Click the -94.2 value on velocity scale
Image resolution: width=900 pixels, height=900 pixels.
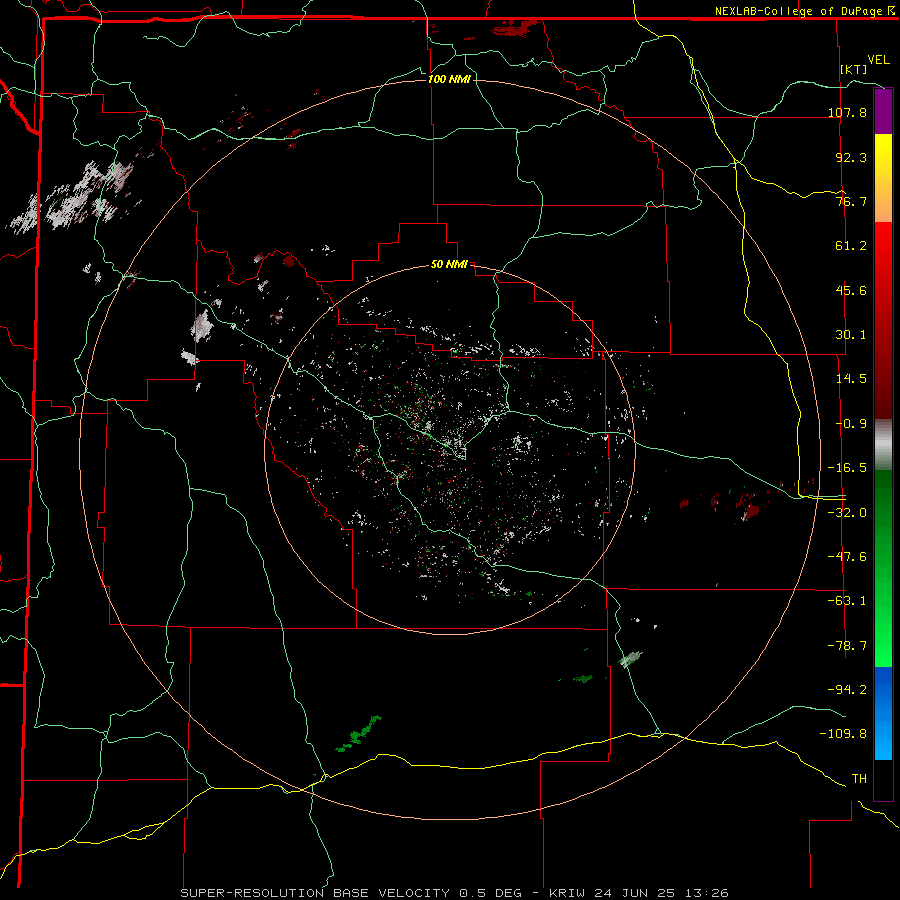[847, 689]
